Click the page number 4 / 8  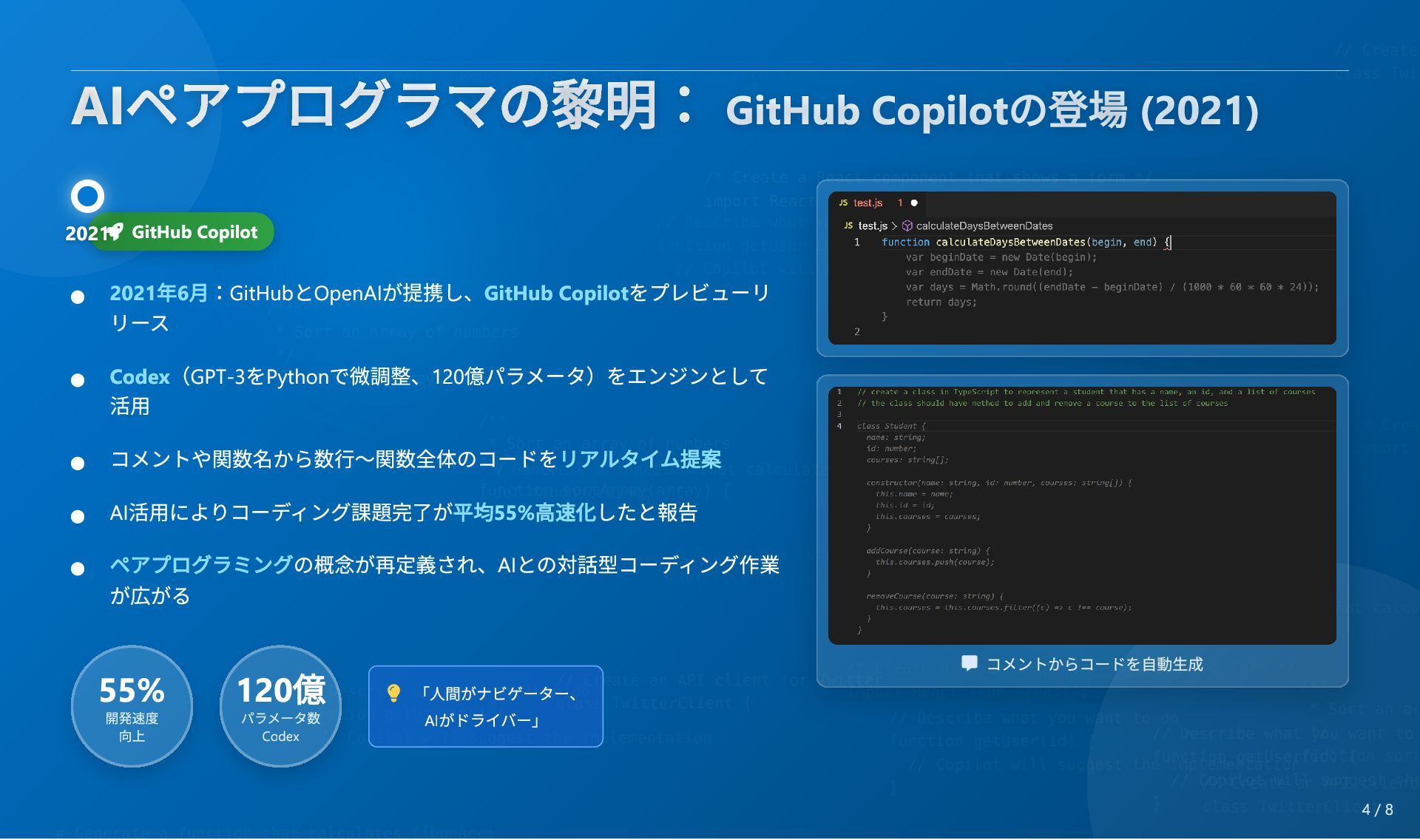1377,810
